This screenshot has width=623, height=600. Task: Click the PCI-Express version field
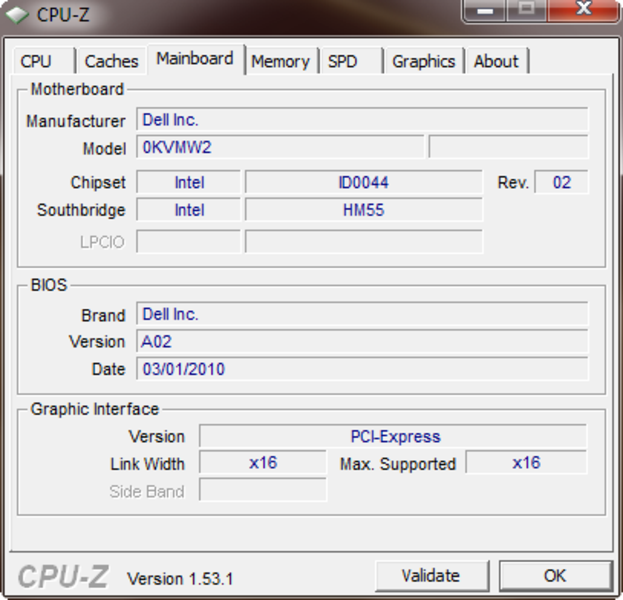pyautogui.click(x=393, y=436)
